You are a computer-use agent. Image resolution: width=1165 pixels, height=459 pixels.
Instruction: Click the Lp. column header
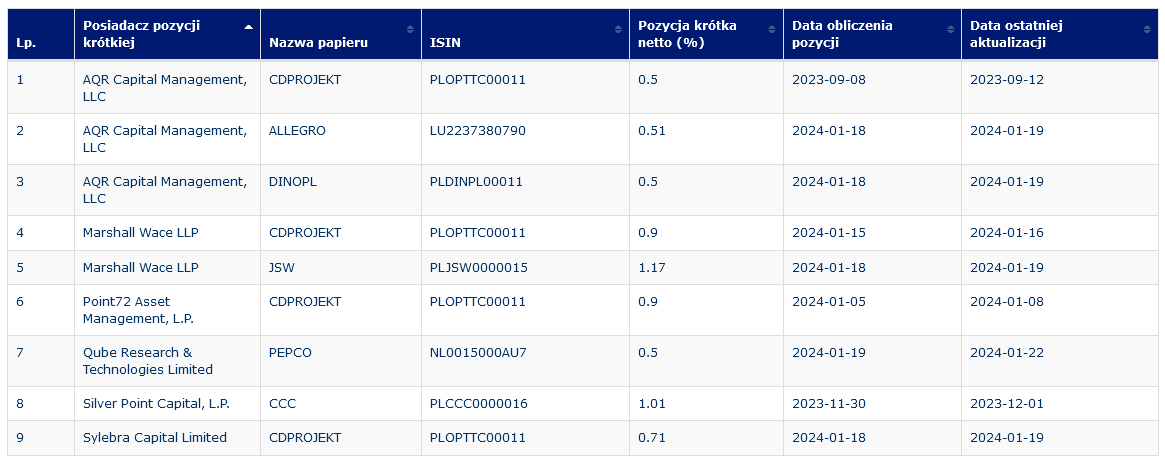(41, 34)
